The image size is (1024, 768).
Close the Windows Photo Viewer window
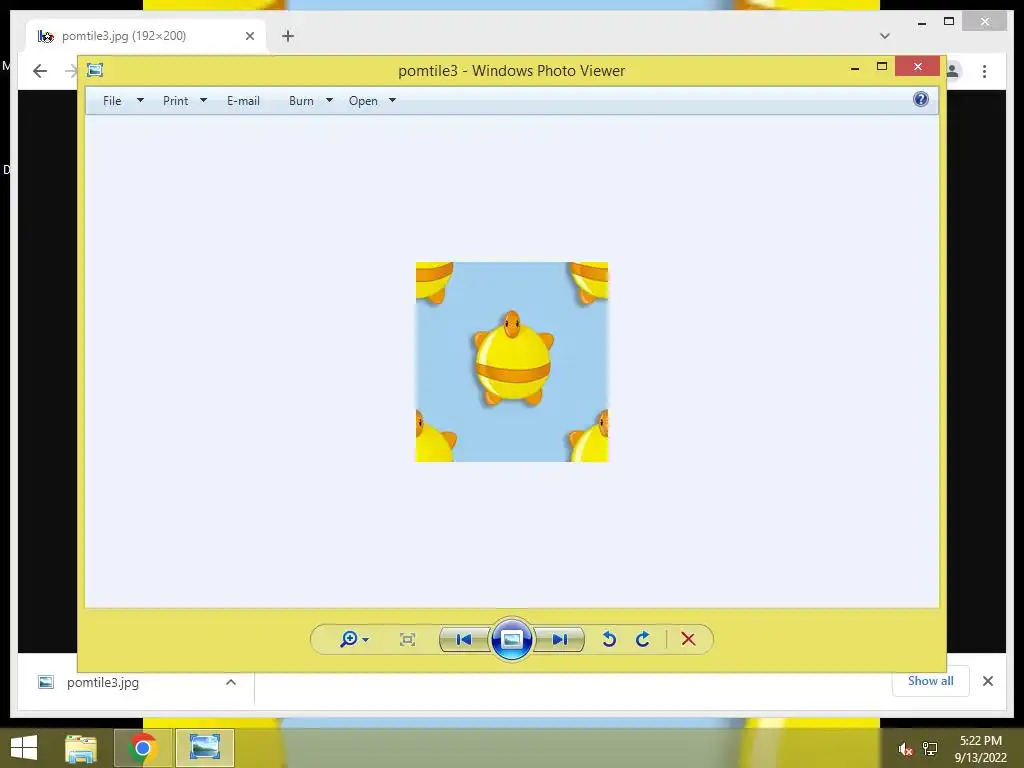[x=918, y=67]
